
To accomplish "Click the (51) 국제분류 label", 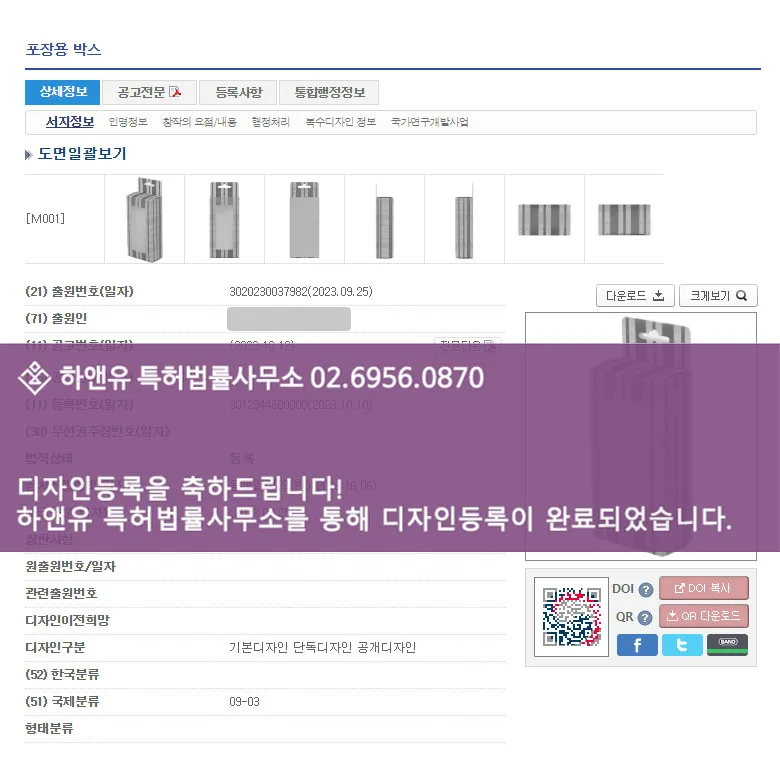I will [62, 701].
